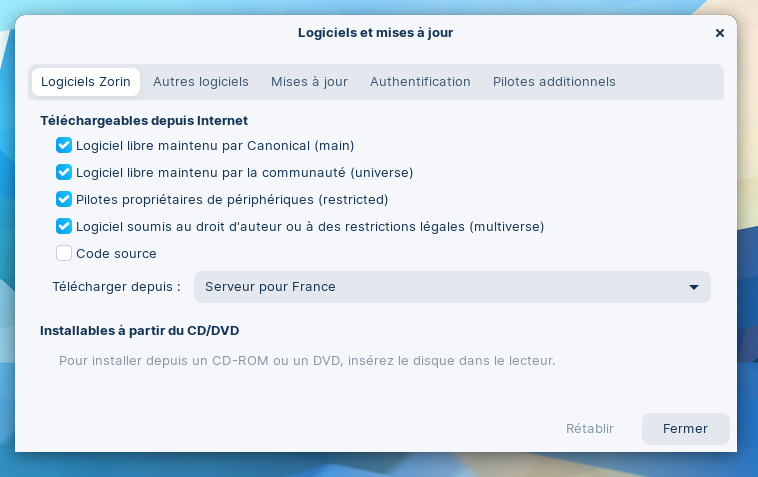Viewport: 758px width, 477px height.
Task: Toggle the community (universe) software checkbox
Action: tap(64, 172)
